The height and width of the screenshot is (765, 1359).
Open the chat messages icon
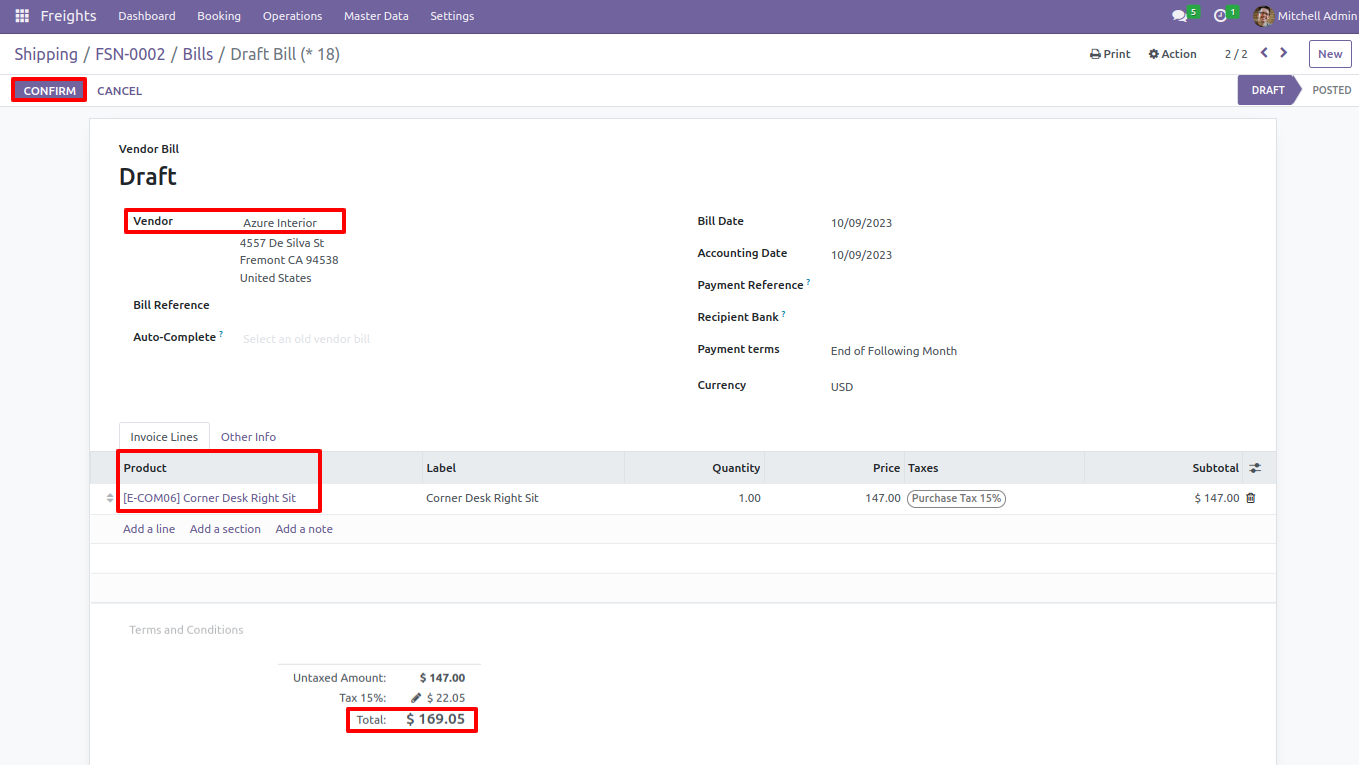pyautogui.click(x=1180, y=16)
